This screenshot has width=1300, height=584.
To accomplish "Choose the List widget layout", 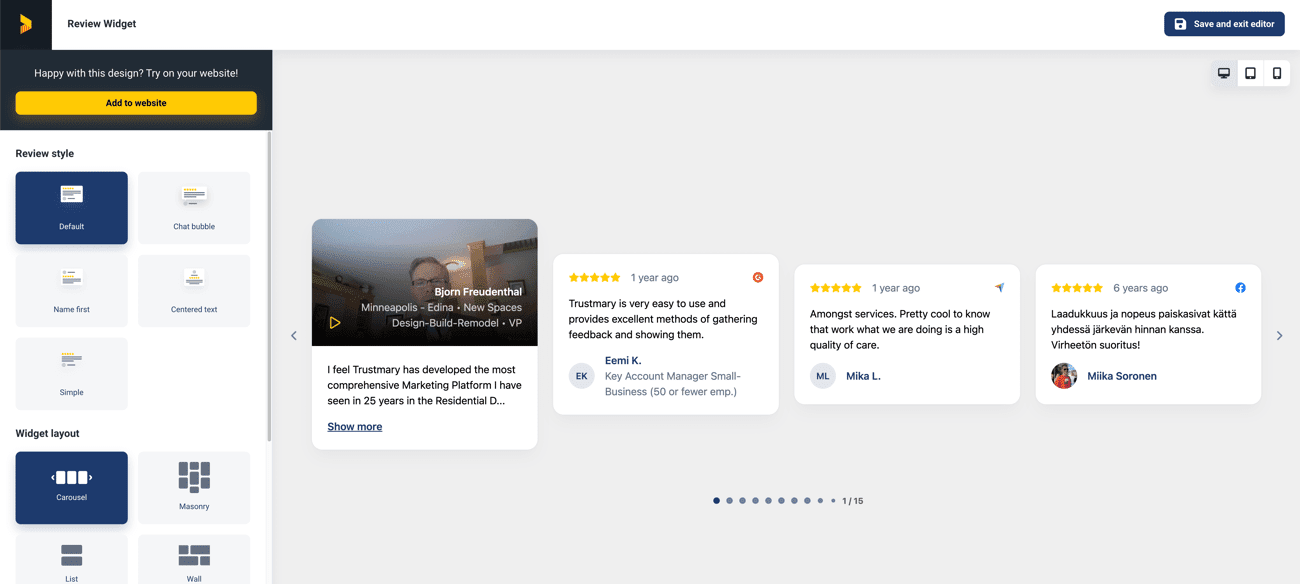I will pyautogui.click(x=71, y=560).
